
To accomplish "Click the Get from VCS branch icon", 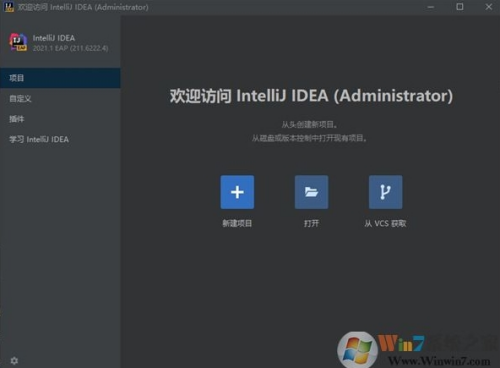I will click(x=385, y=192).
